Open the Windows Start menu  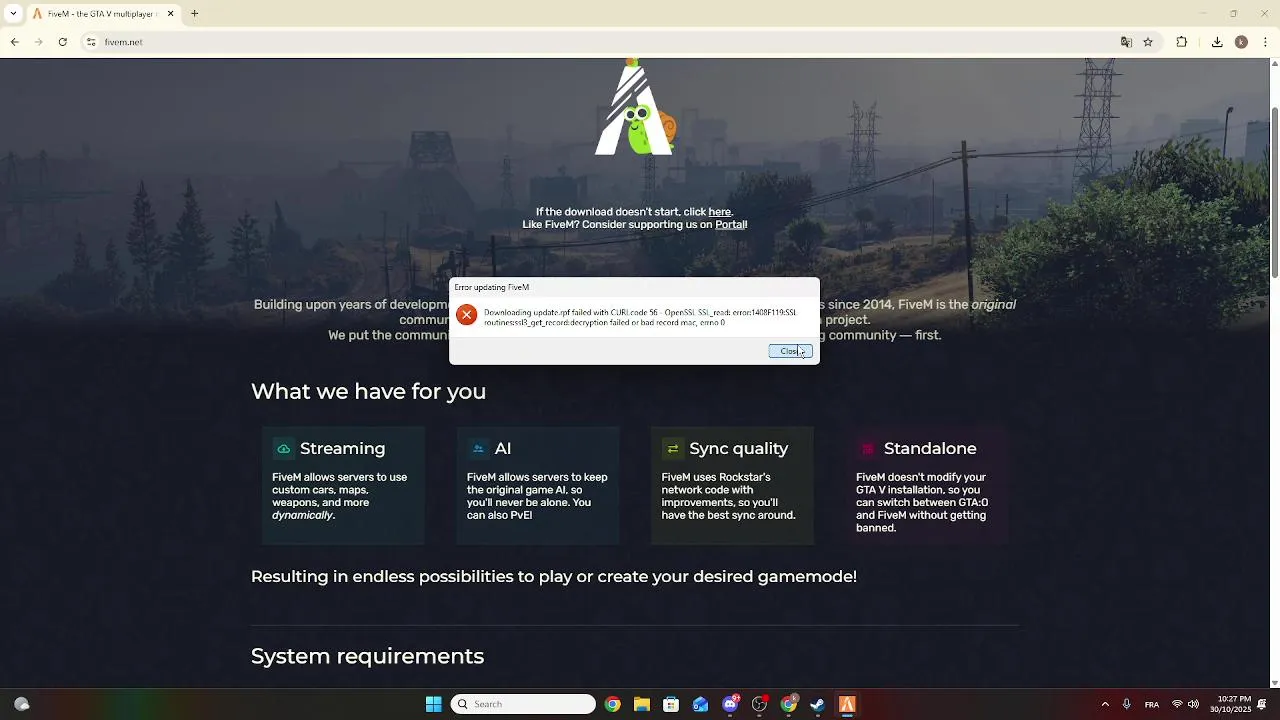tap(433, 704)
